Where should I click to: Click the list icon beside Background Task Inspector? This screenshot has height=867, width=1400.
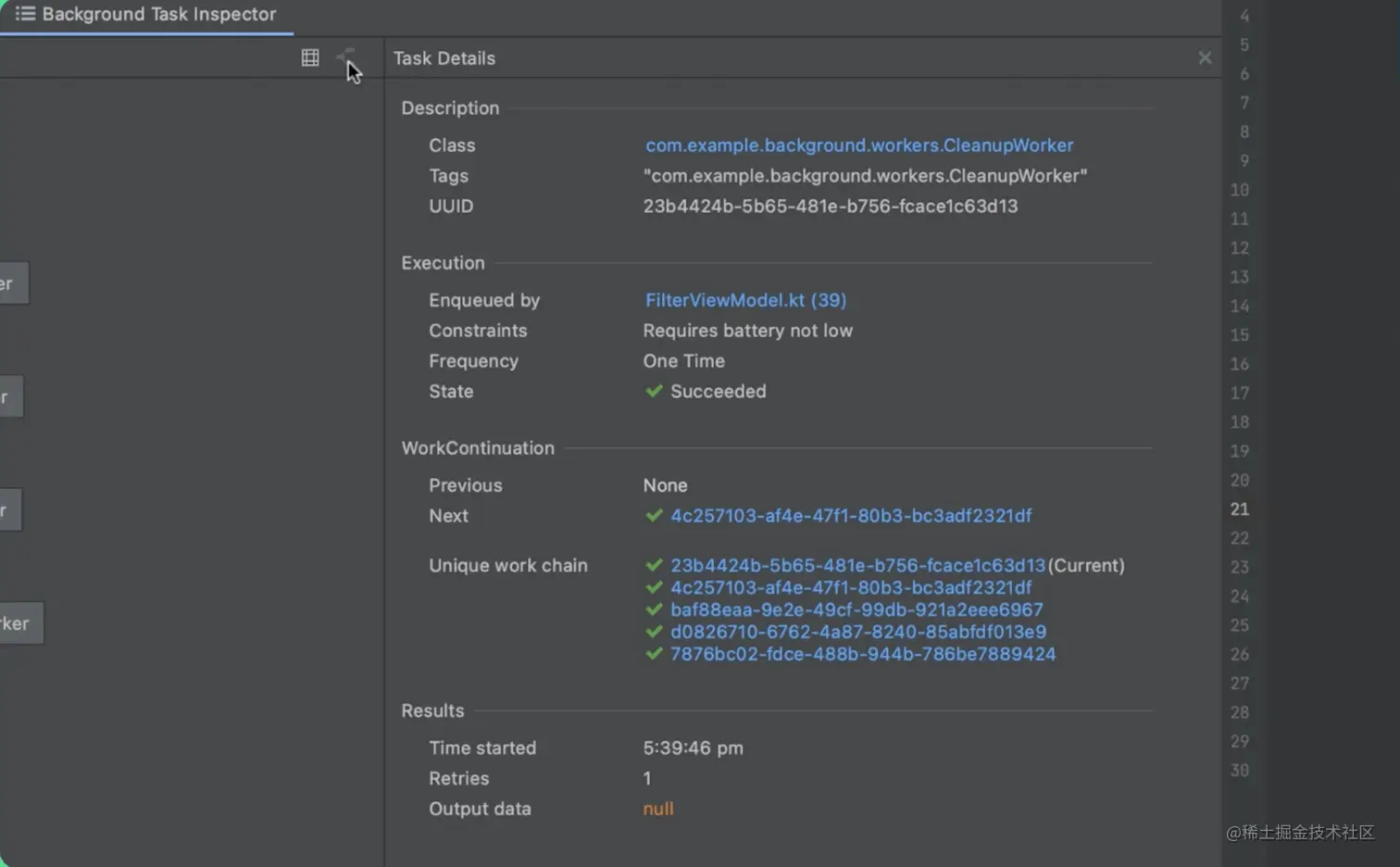point(25,14)
